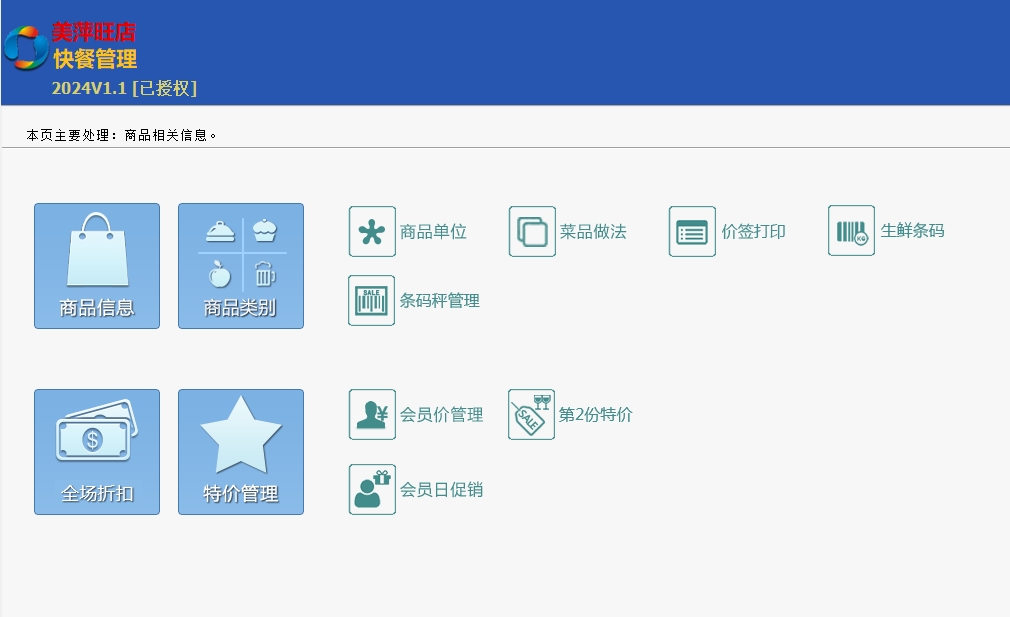Click the 会员日促销 member gift icon

[x=372, y=489]
